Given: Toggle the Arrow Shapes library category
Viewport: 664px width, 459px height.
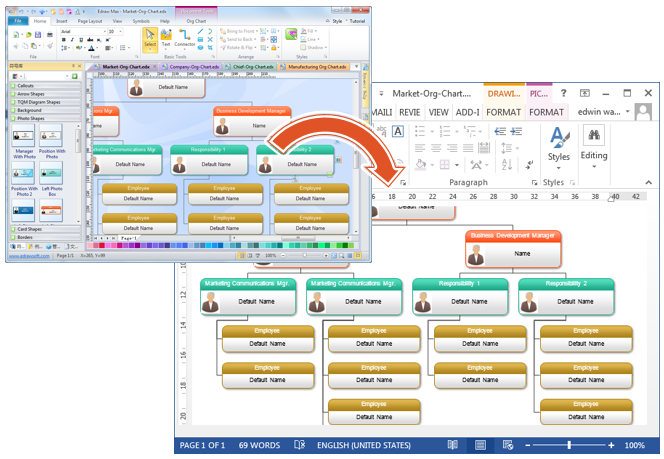Looking at the screenshot, I should tap(45, 94).
